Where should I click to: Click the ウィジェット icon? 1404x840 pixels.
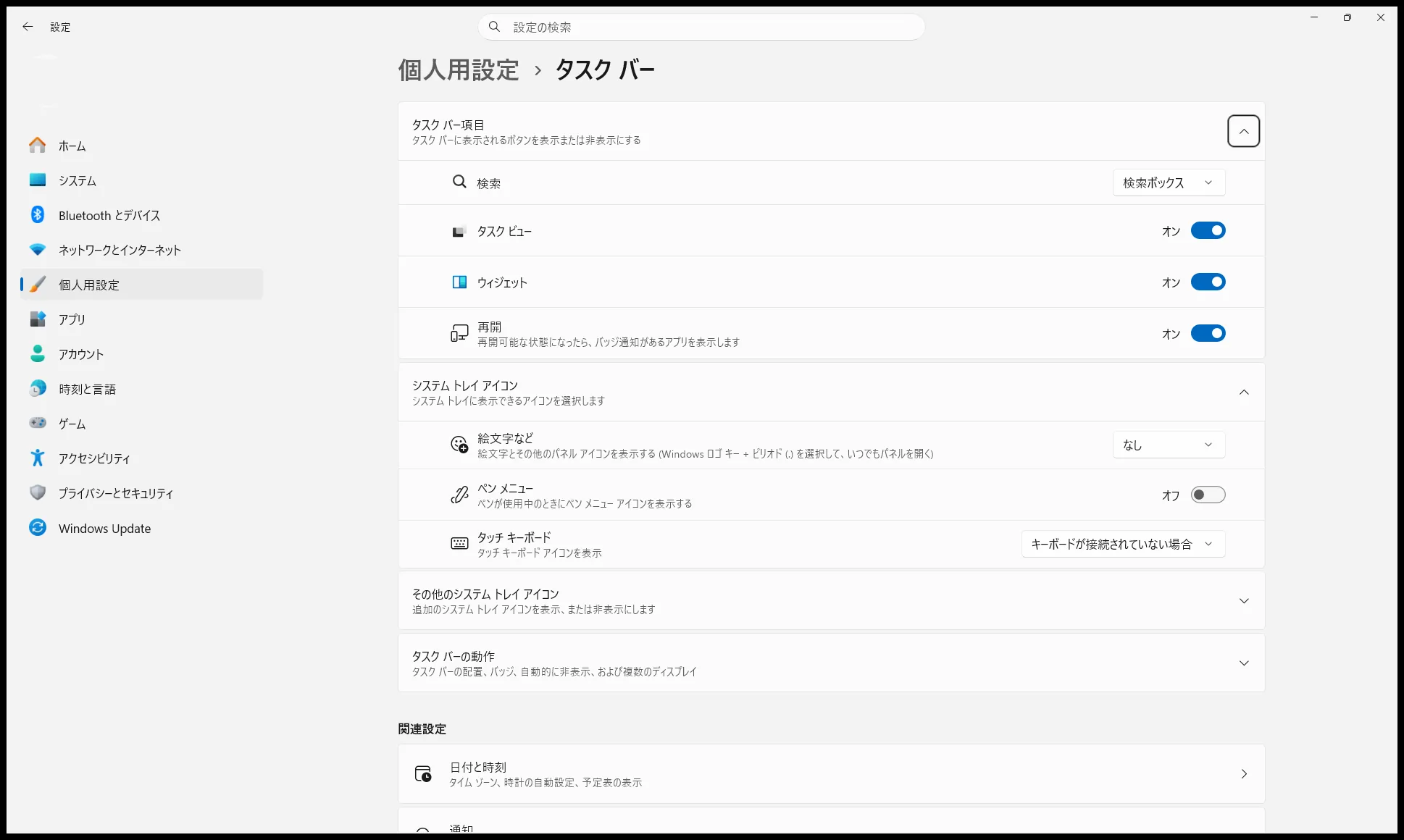pos(459,282)
